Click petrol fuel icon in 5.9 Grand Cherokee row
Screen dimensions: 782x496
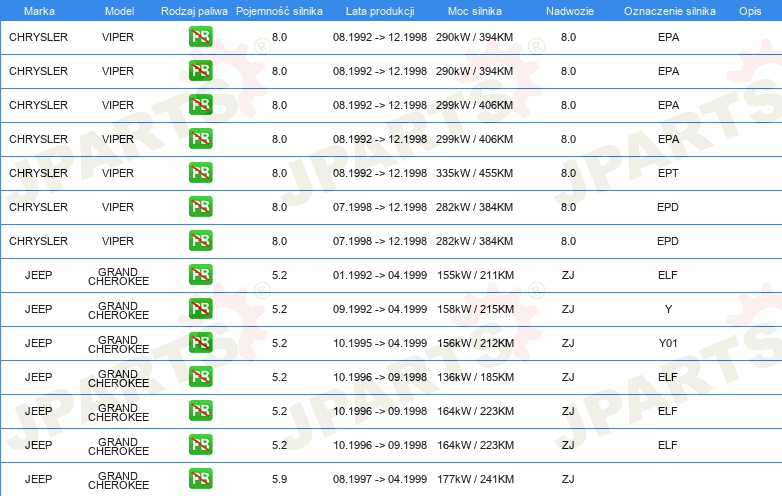[x=200, y=479]
